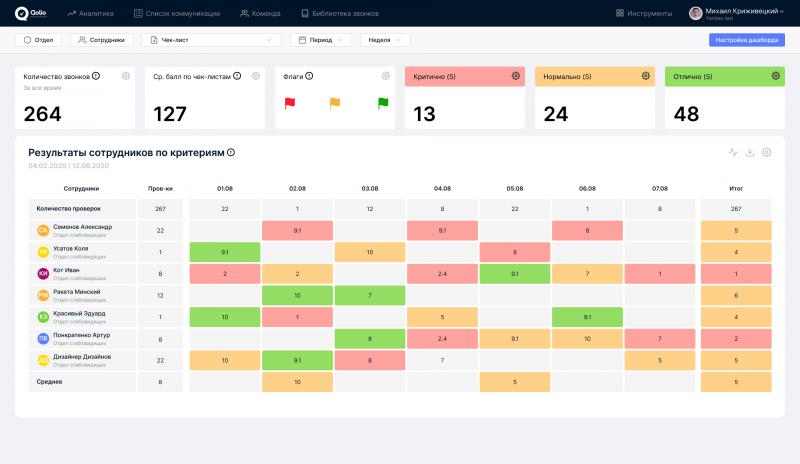
Task: Click the red flag icon
Action: [x=291, y=103]
